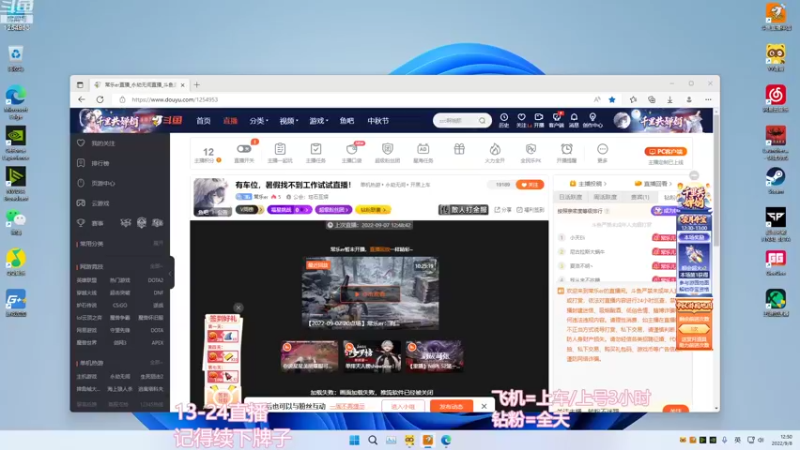
Task: Expand the 直播回看 link
Action: [x=654, y=184]
